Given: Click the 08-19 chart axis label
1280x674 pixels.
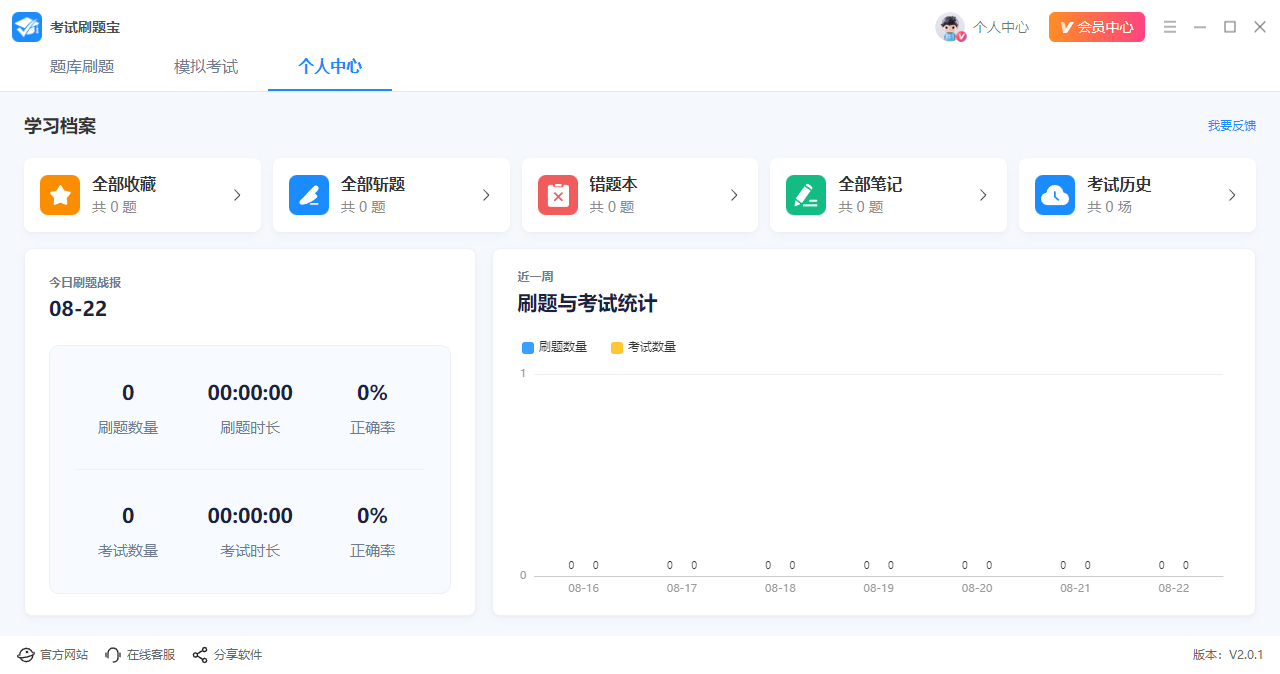Looking at the screenshot, I should point(878,588).
